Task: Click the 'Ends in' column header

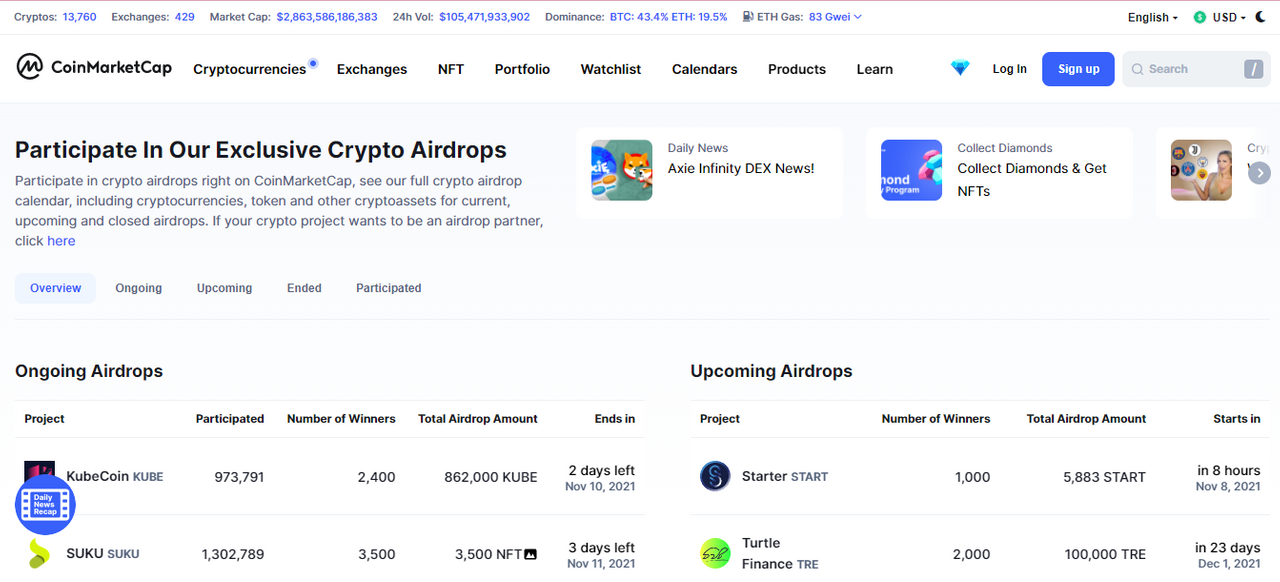Action: coord(615,419)
